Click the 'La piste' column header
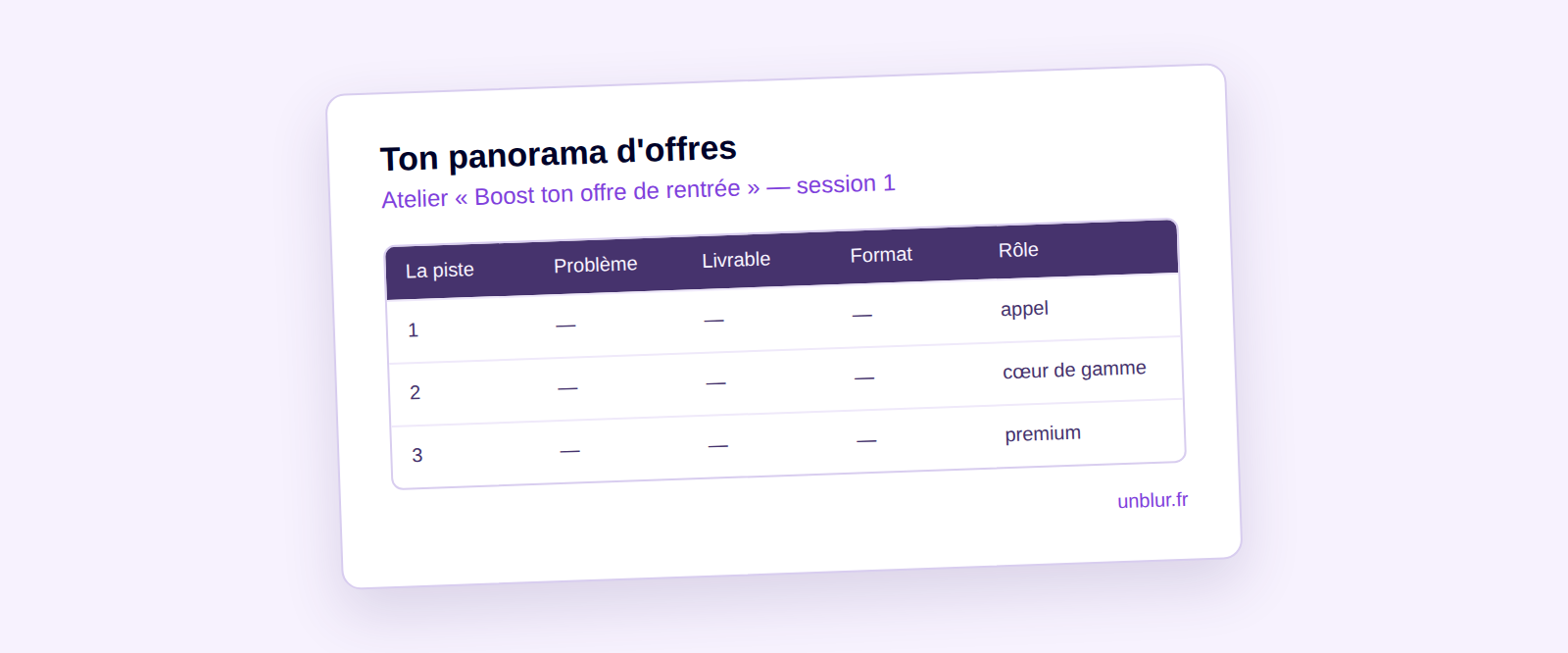Viewport: 1568px width, 653px height. coord(440,270)
